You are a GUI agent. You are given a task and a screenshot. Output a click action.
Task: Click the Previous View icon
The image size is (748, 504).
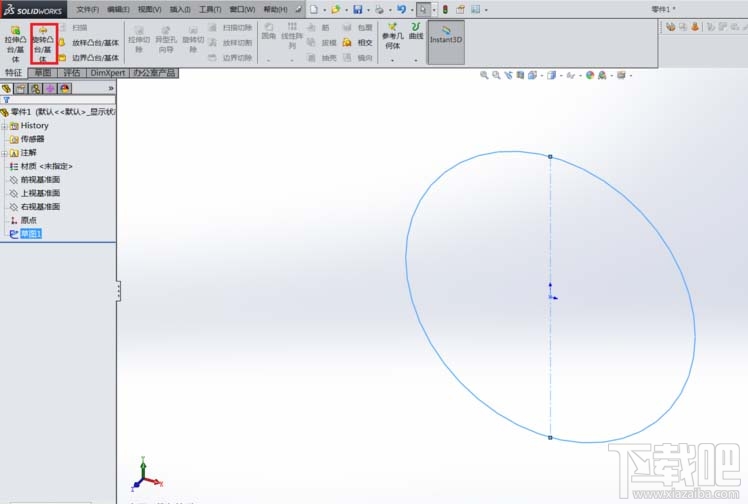[508, 75]
